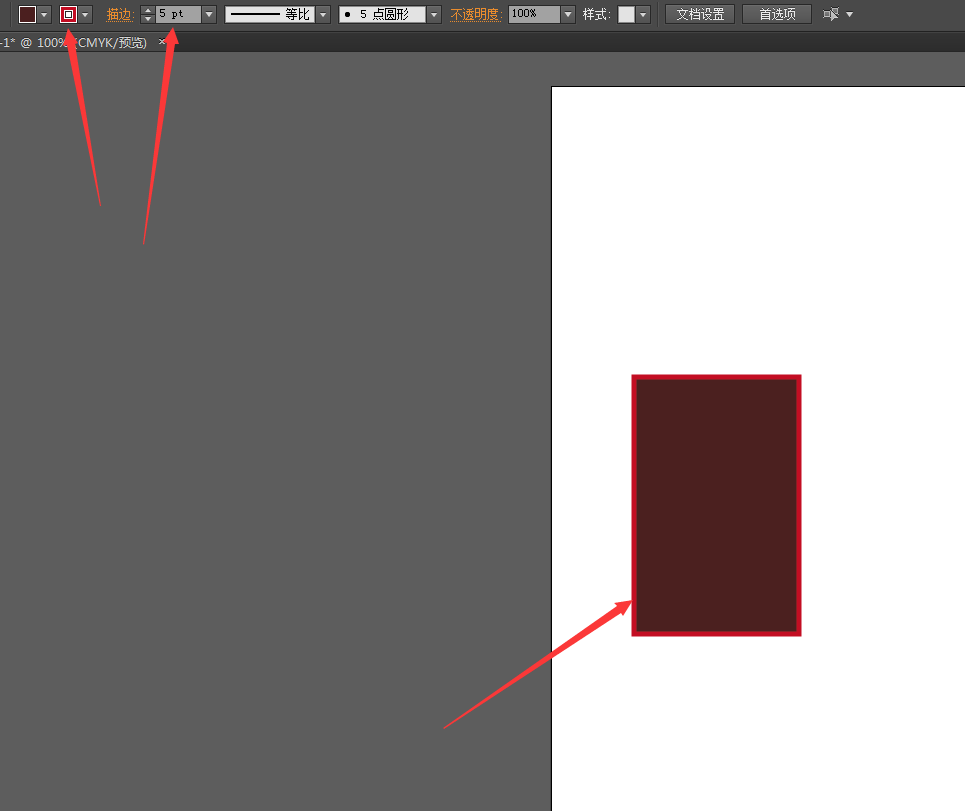This screenshot has height=811, width=965.
Task: Expand the stroke weight dropdown
Action: [209, 14]
